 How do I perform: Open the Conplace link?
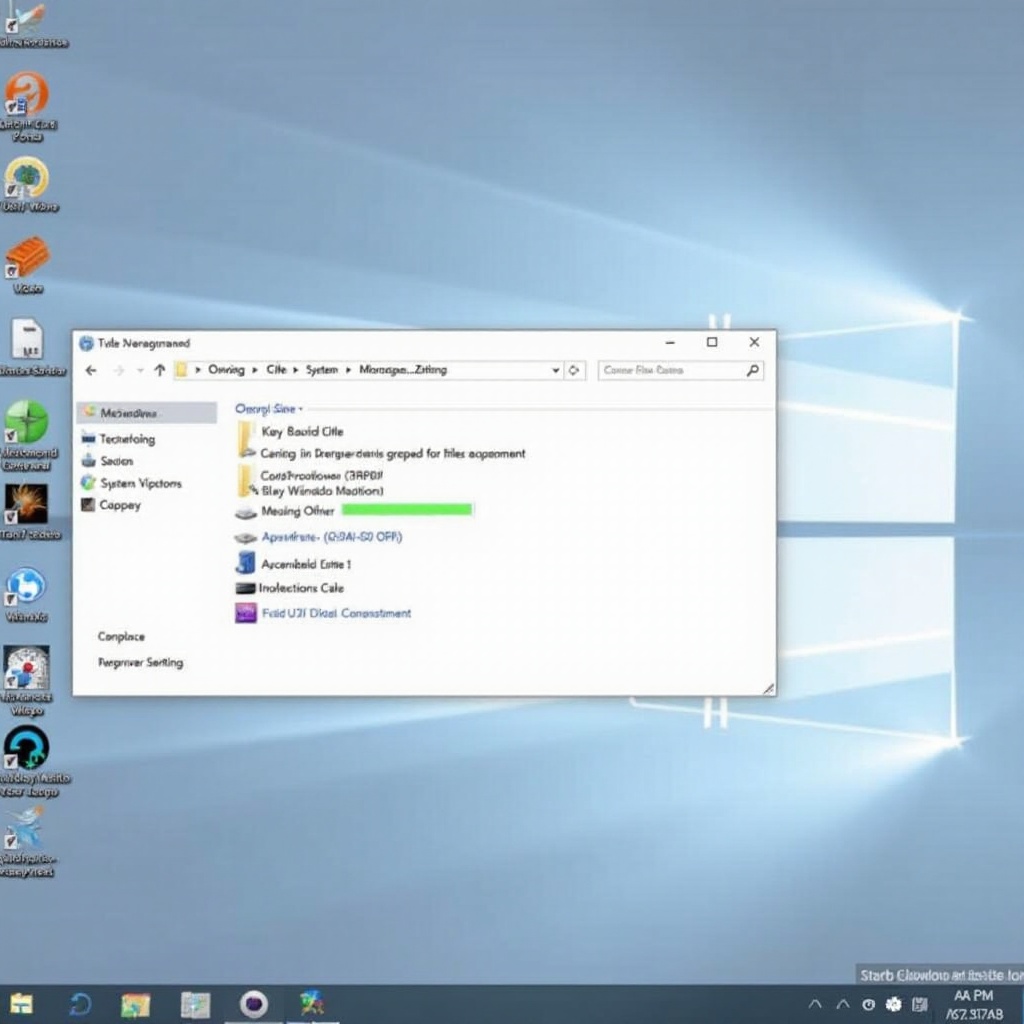[121, 636]
